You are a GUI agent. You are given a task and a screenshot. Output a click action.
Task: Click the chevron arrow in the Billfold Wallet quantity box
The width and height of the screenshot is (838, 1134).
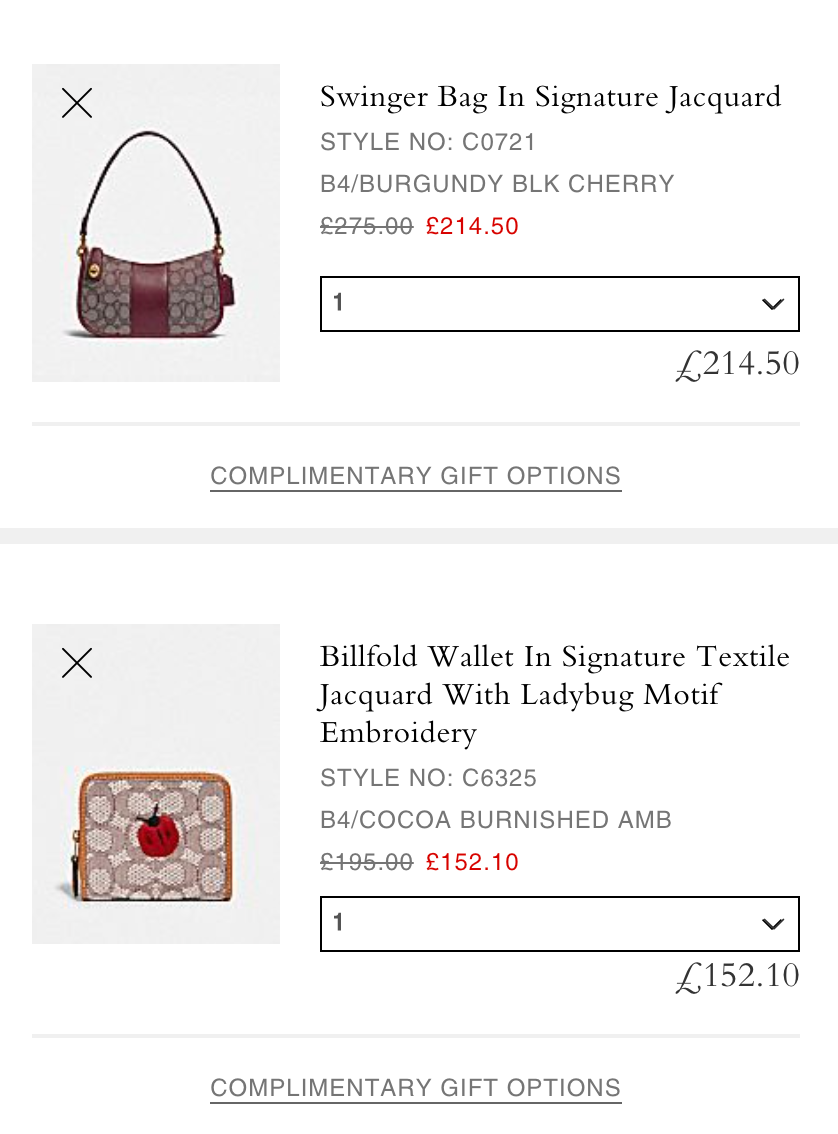tap(772, 924)
